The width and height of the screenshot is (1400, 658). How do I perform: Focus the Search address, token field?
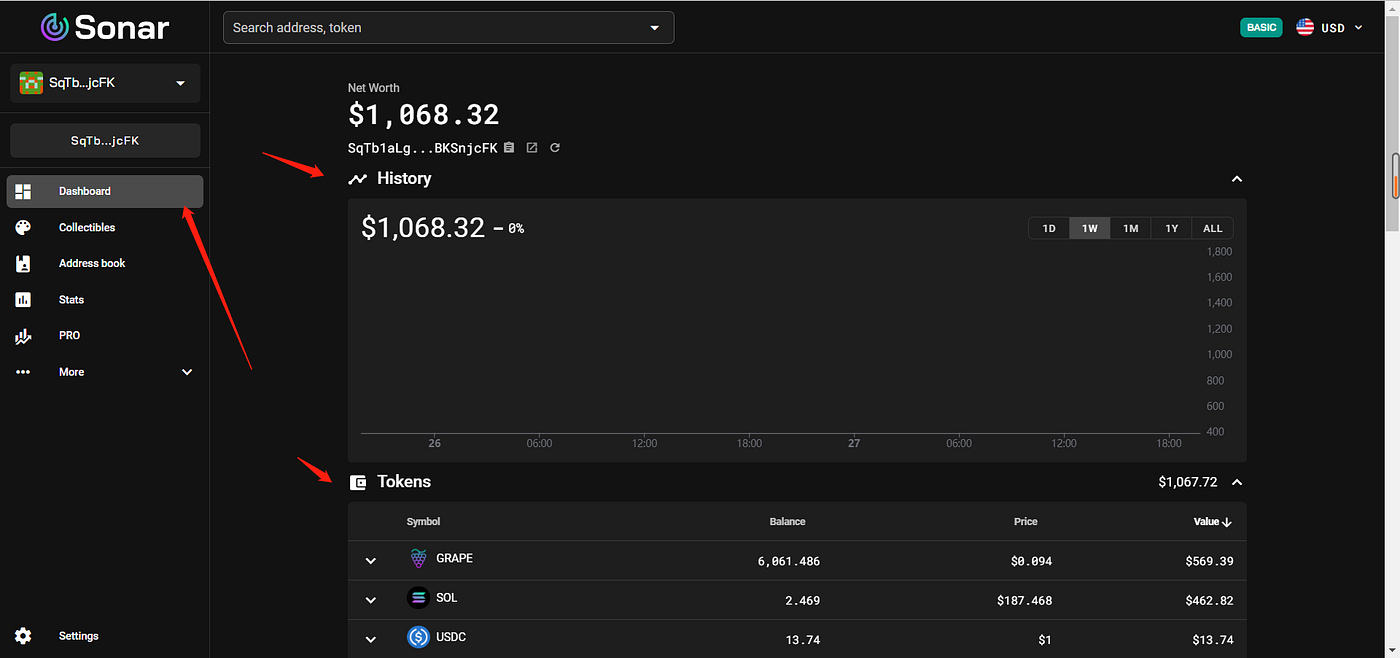point(448,27)
